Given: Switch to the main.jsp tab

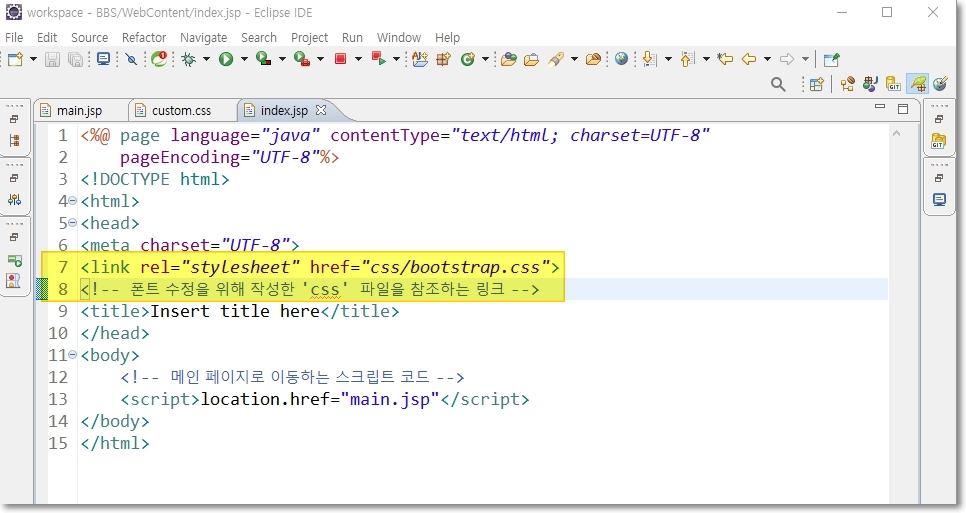Looking at the screenshot, I should coord(79,110).
